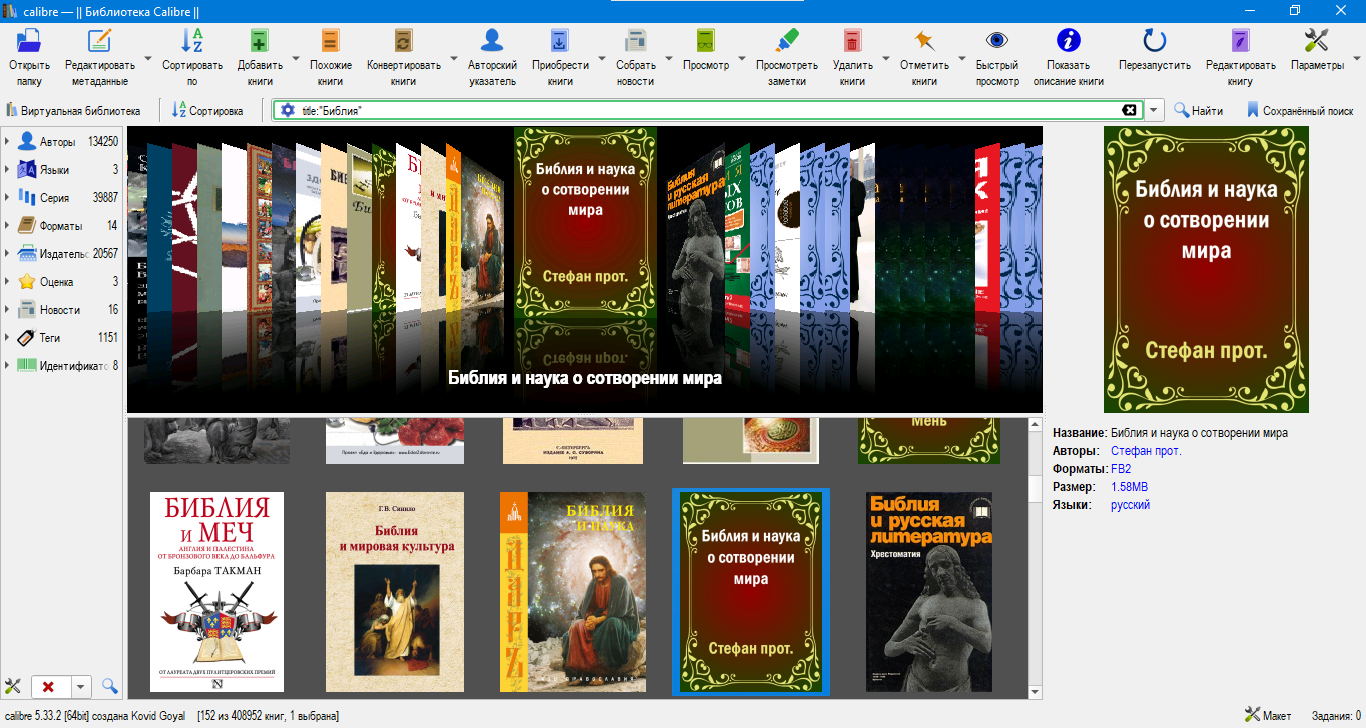Screen dimensions: 1366x728
Task: Select the Библия и наука cover showing Jesus in the grid
Action: [x=573, y=592]
